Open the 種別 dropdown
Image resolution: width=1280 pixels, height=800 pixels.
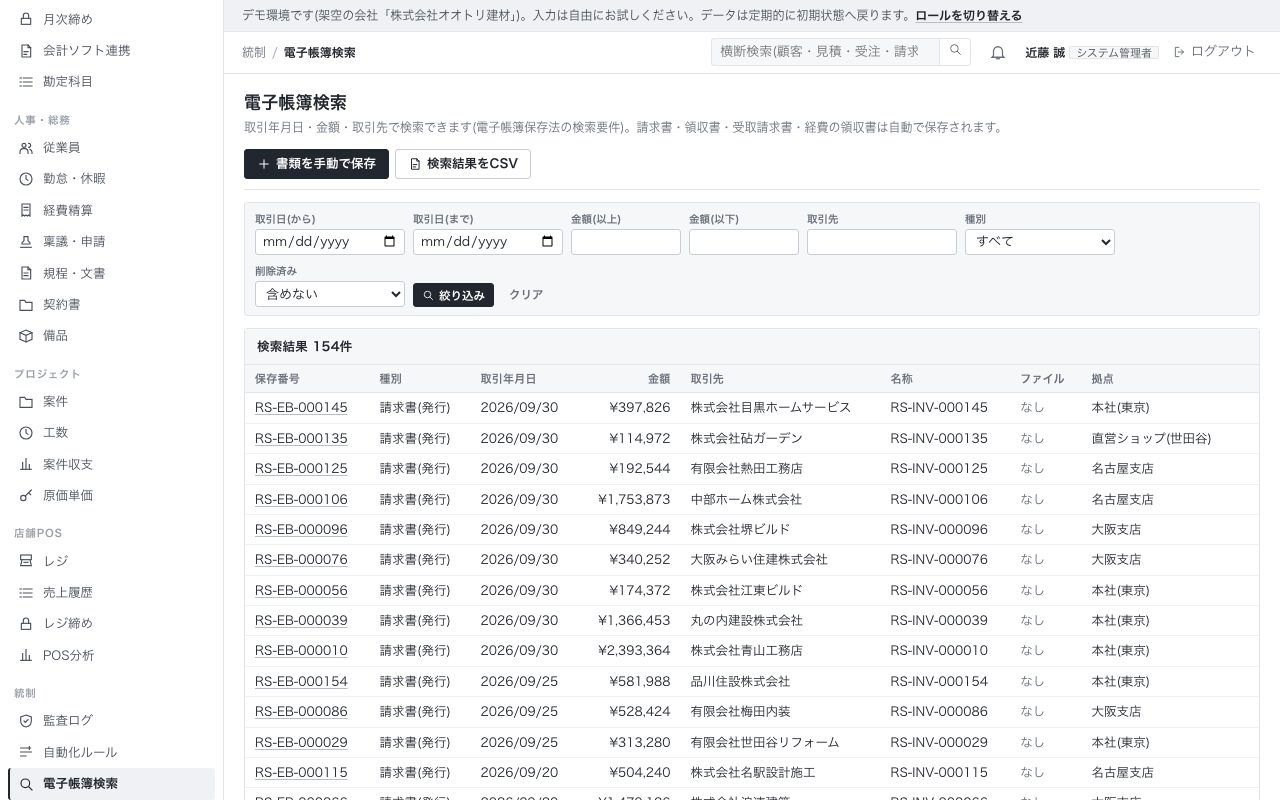coord(1039,241)
